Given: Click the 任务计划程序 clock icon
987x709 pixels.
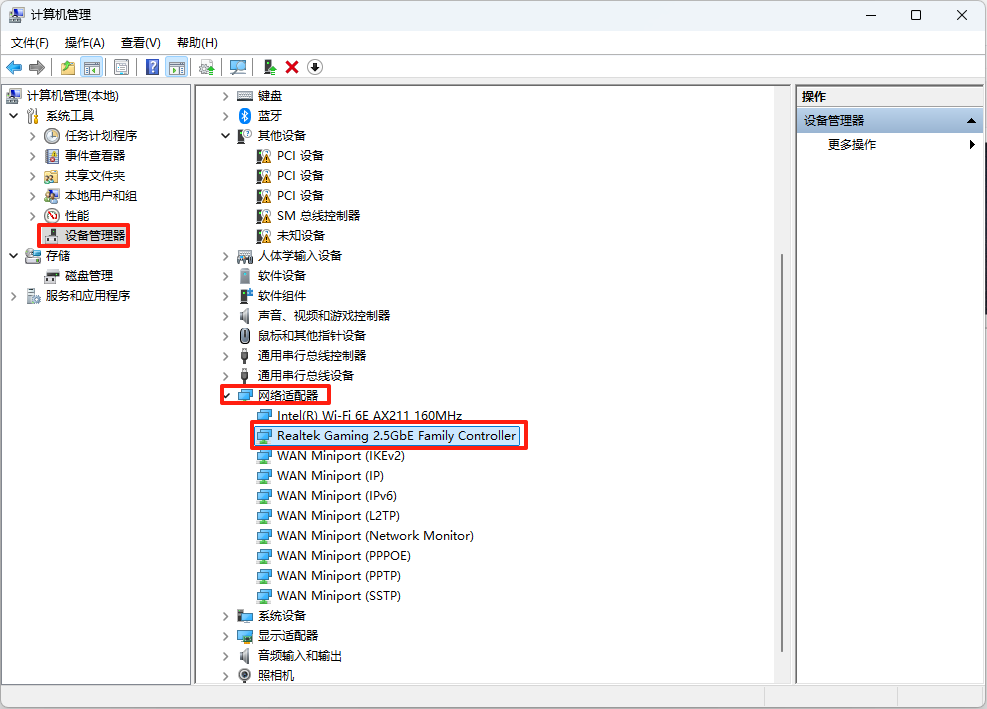Looking at the screenshot, I should point(52,136).
